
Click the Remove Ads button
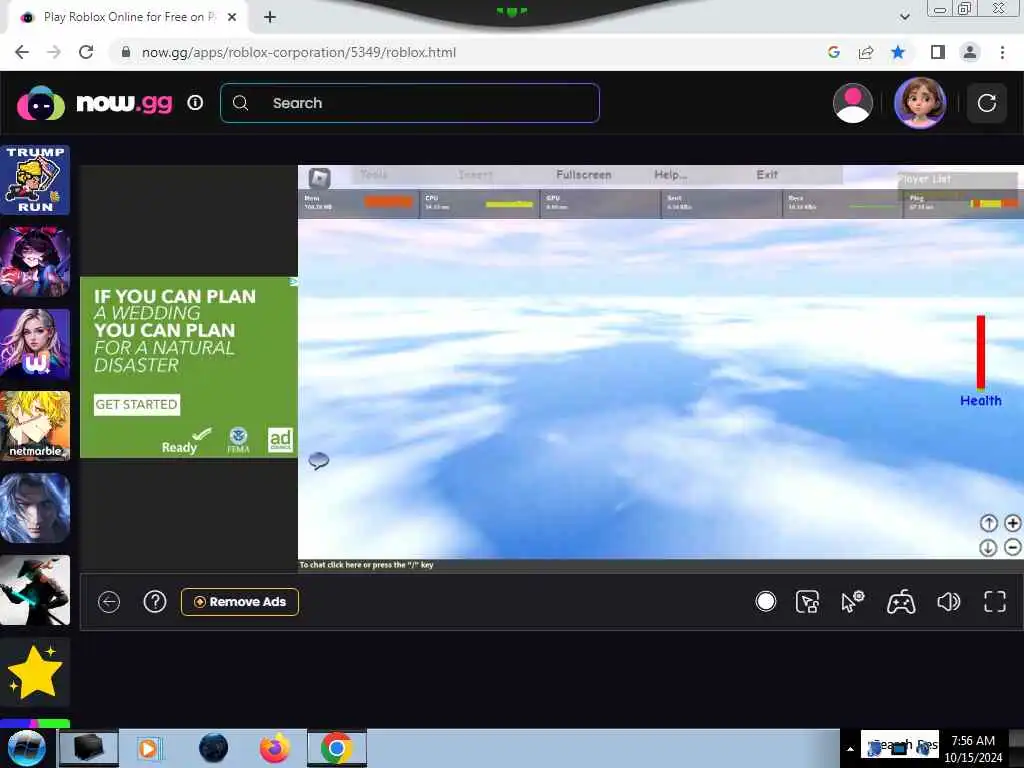click(x=240, y=601)
